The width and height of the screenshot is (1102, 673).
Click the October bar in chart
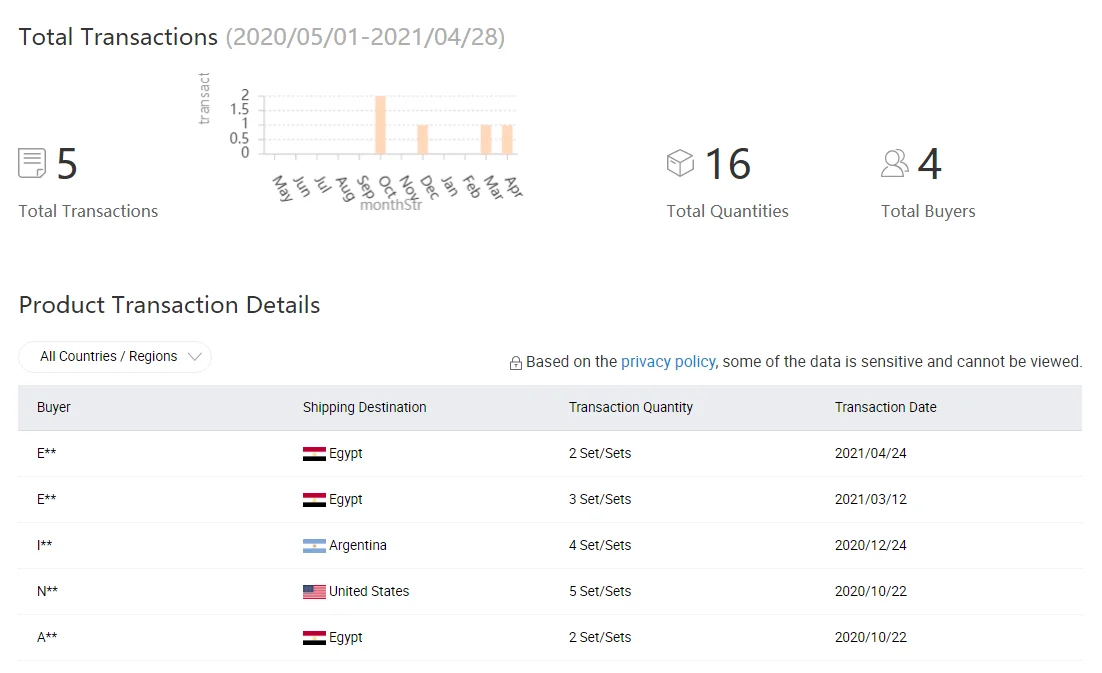coord(380,125)
